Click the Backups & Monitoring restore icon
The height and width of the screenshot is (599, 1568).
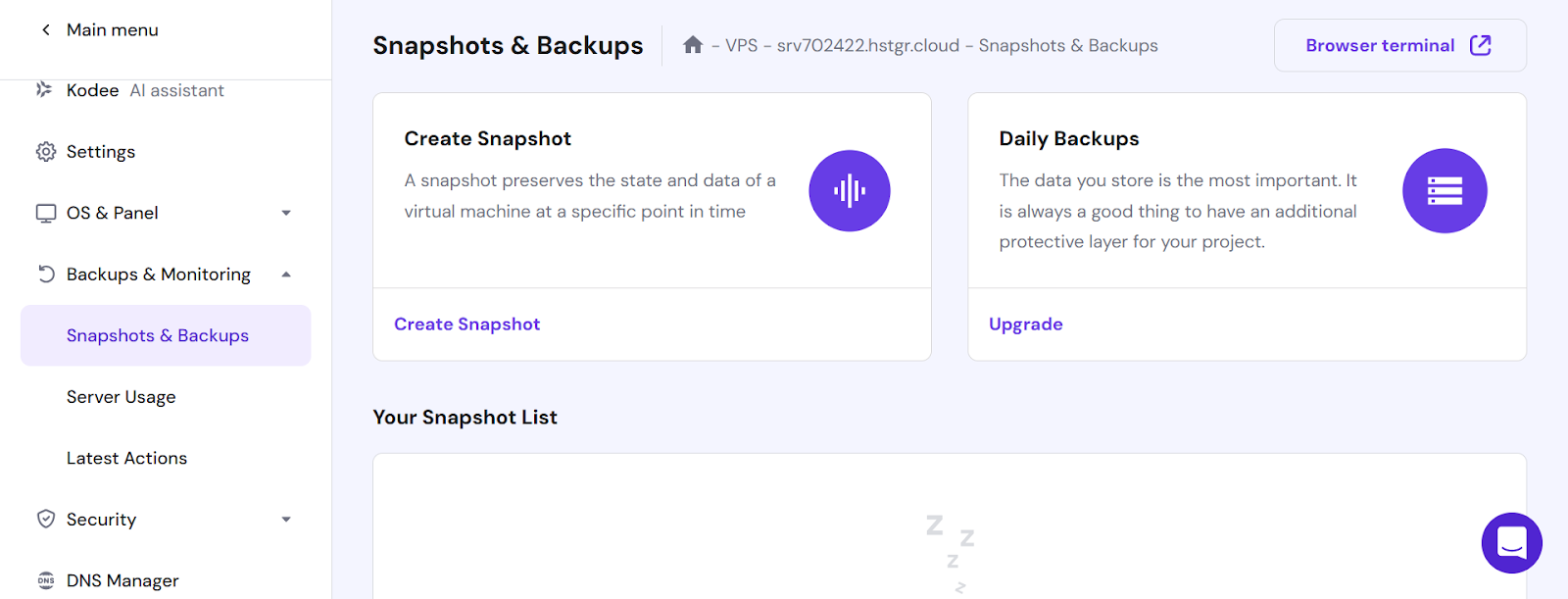point(45,275)
